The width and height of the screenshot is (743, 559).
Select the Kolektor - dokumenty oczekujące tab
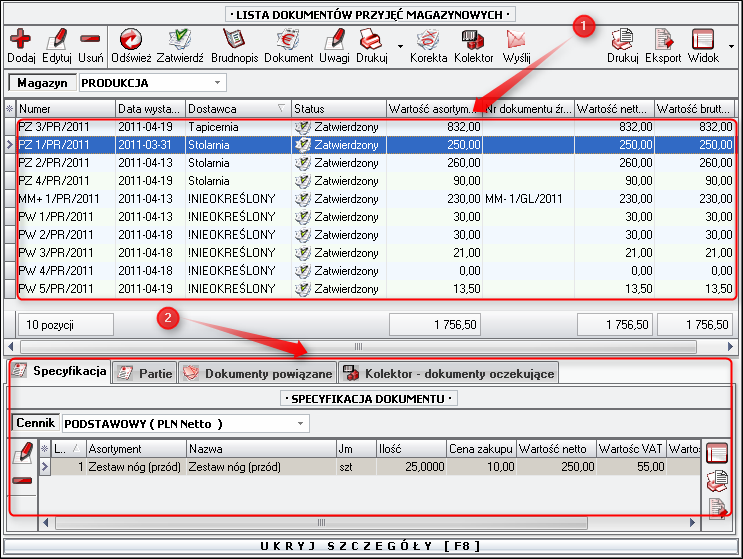[x=449, y=373]
